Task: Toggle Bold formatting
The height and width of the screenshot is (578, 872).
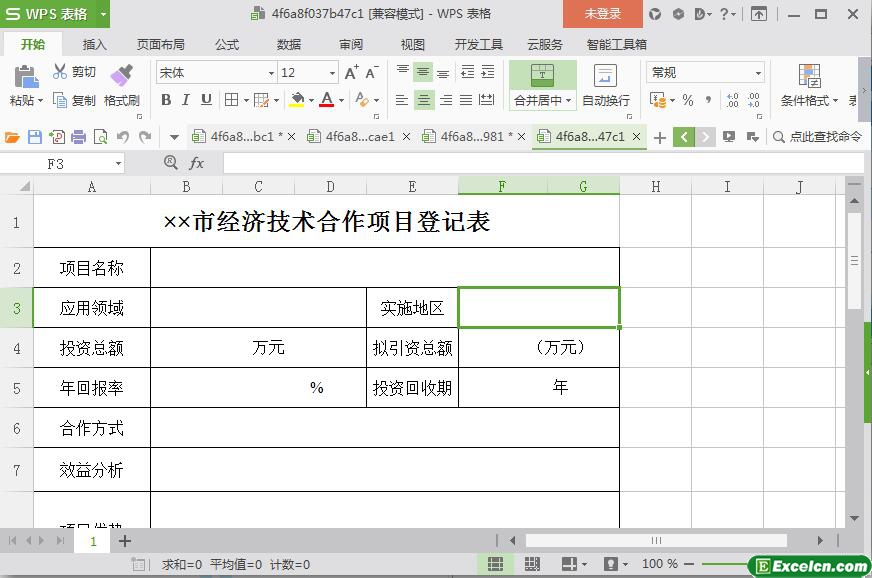Action: click(x=166, y=100)
